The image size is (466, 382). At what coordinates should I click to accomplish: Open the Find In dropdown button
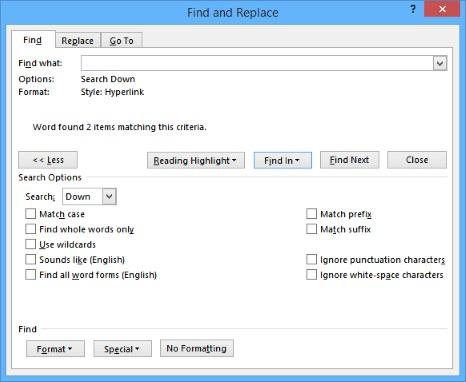pos(283,160)
